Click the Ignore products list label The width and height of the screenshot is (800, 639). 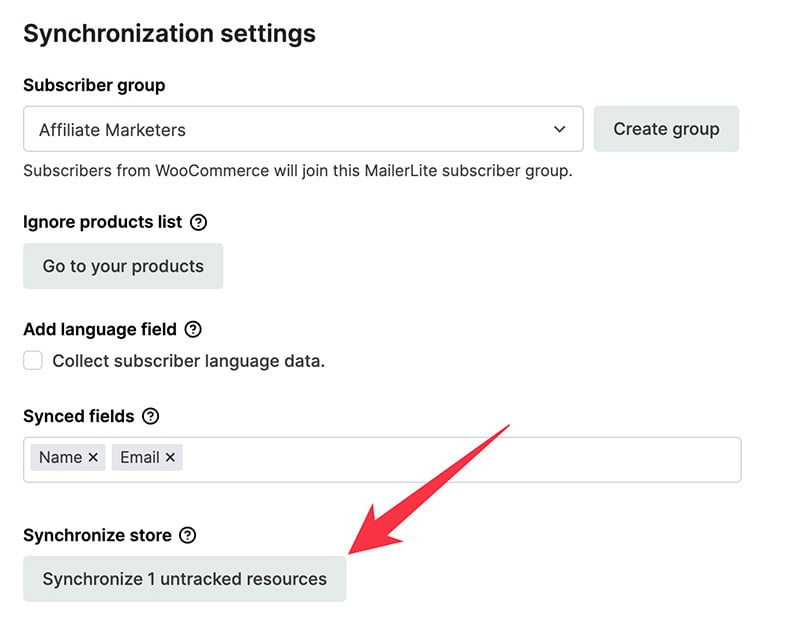tap(103, 223)
